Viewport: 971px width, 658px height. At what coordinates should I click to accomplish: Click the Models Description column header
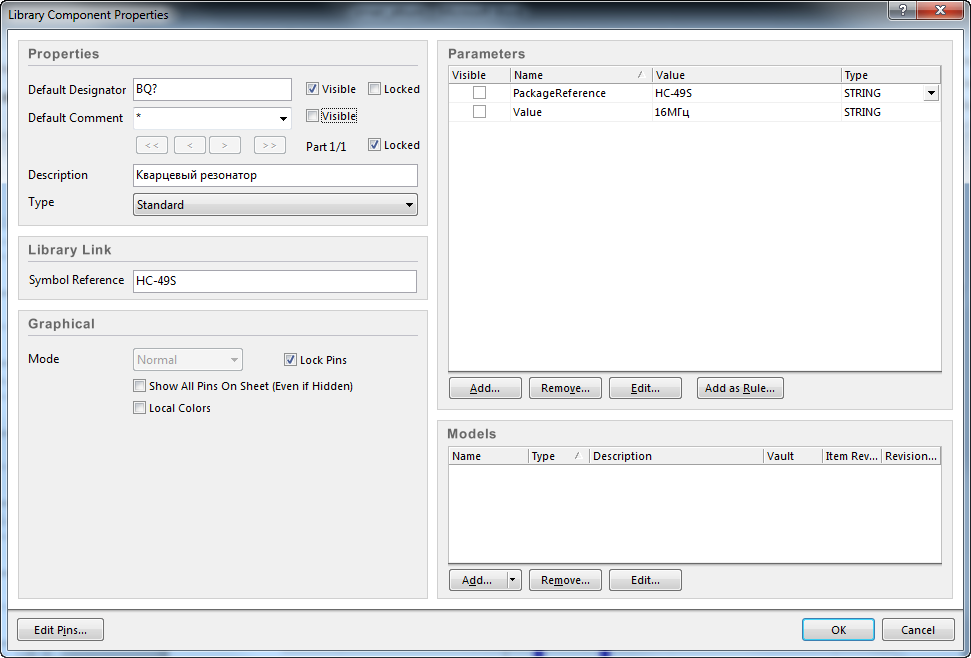(676, 456)
